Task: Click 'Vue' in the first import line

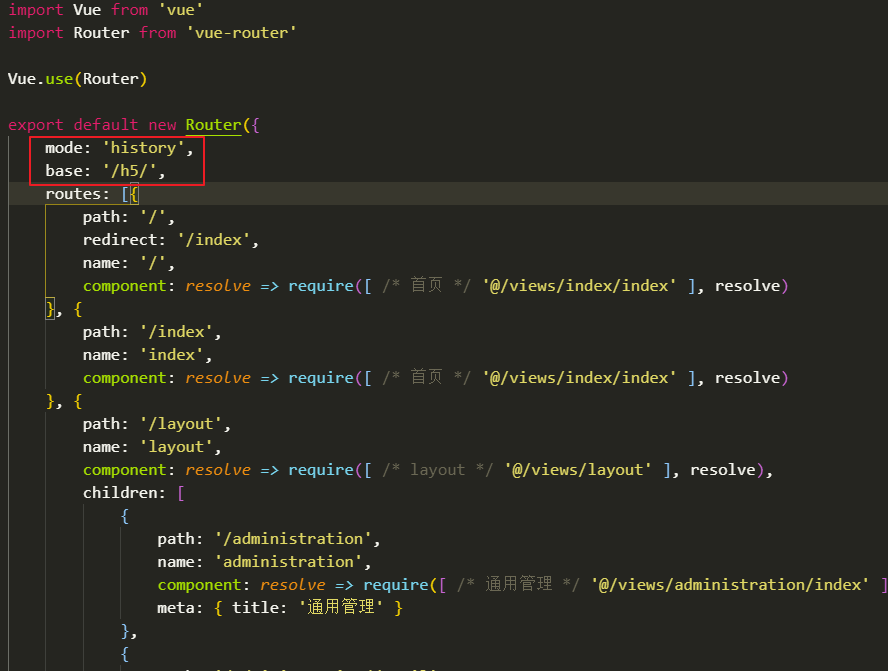Action: coord(87,10)
